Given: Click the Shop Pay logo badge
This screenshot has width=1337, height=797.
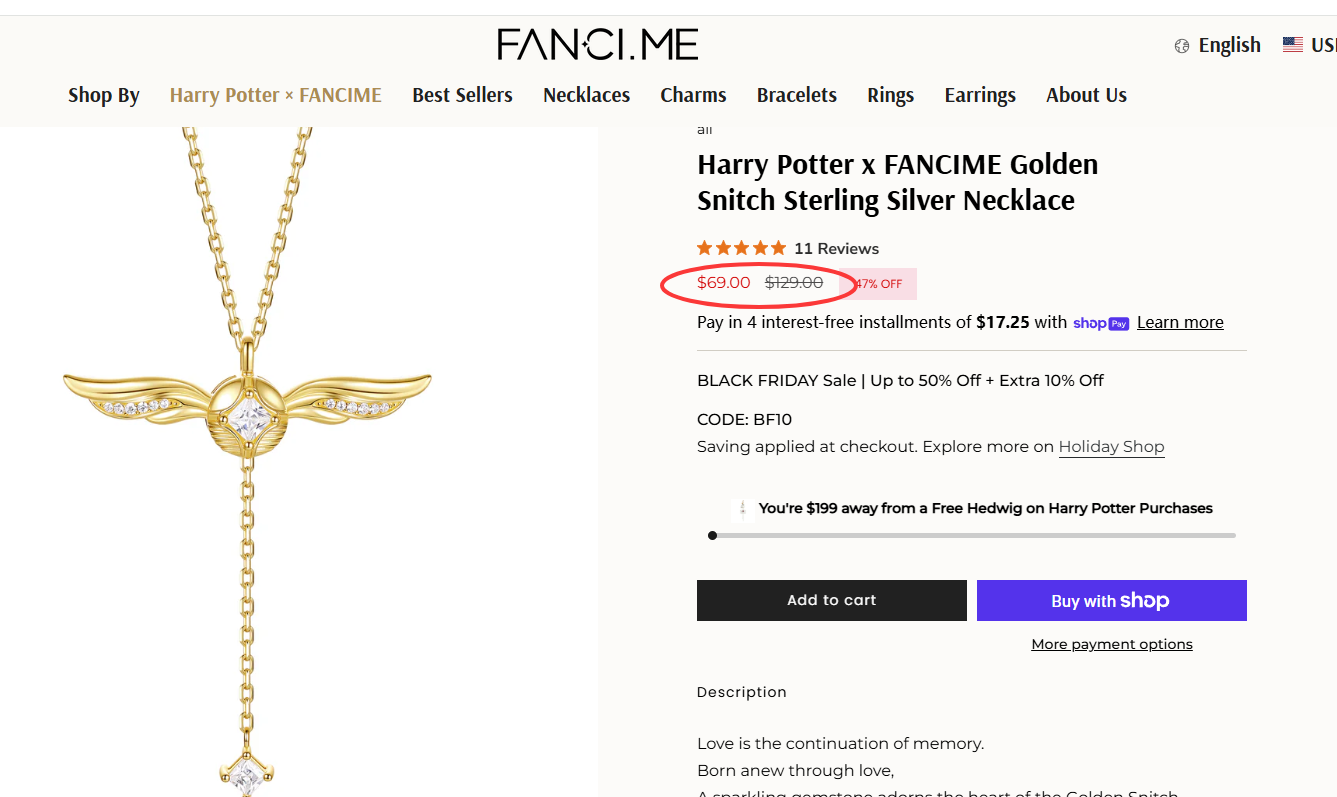Looking at the screenshot, I should [x=1101, y=323].
